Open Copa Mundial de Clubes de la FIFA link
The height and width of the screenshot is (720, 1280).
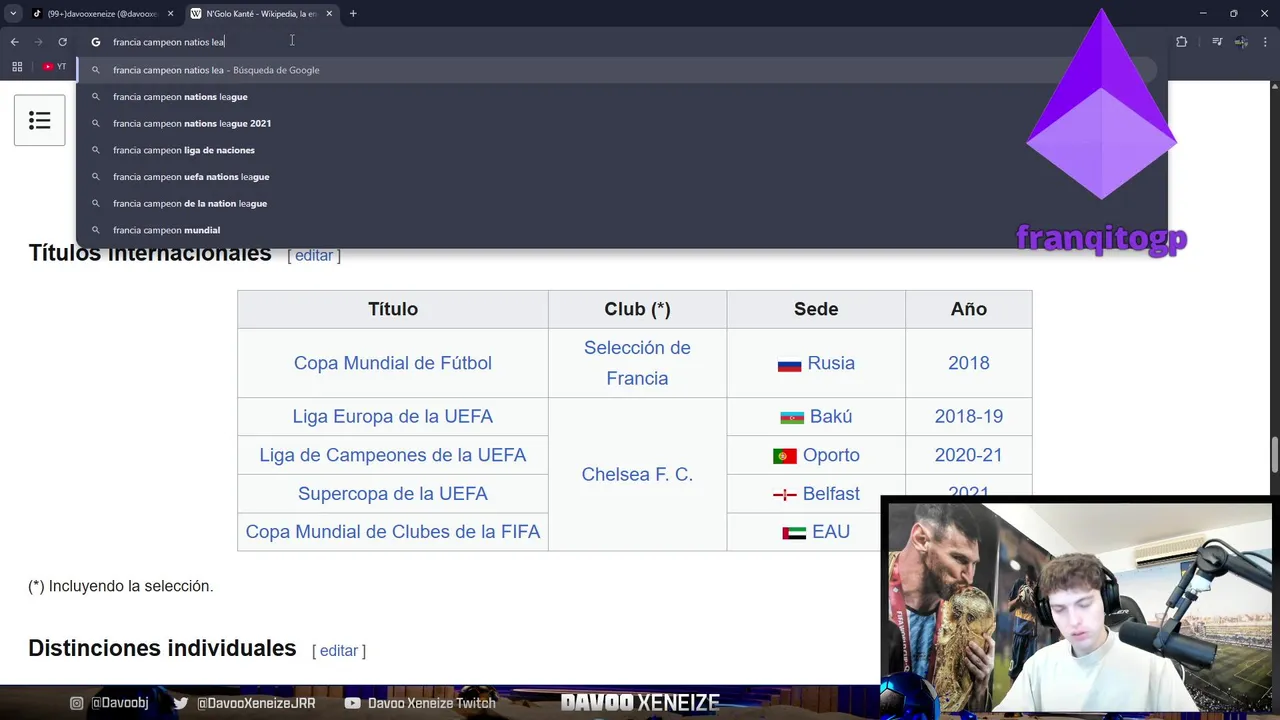[x=393, y=532]
